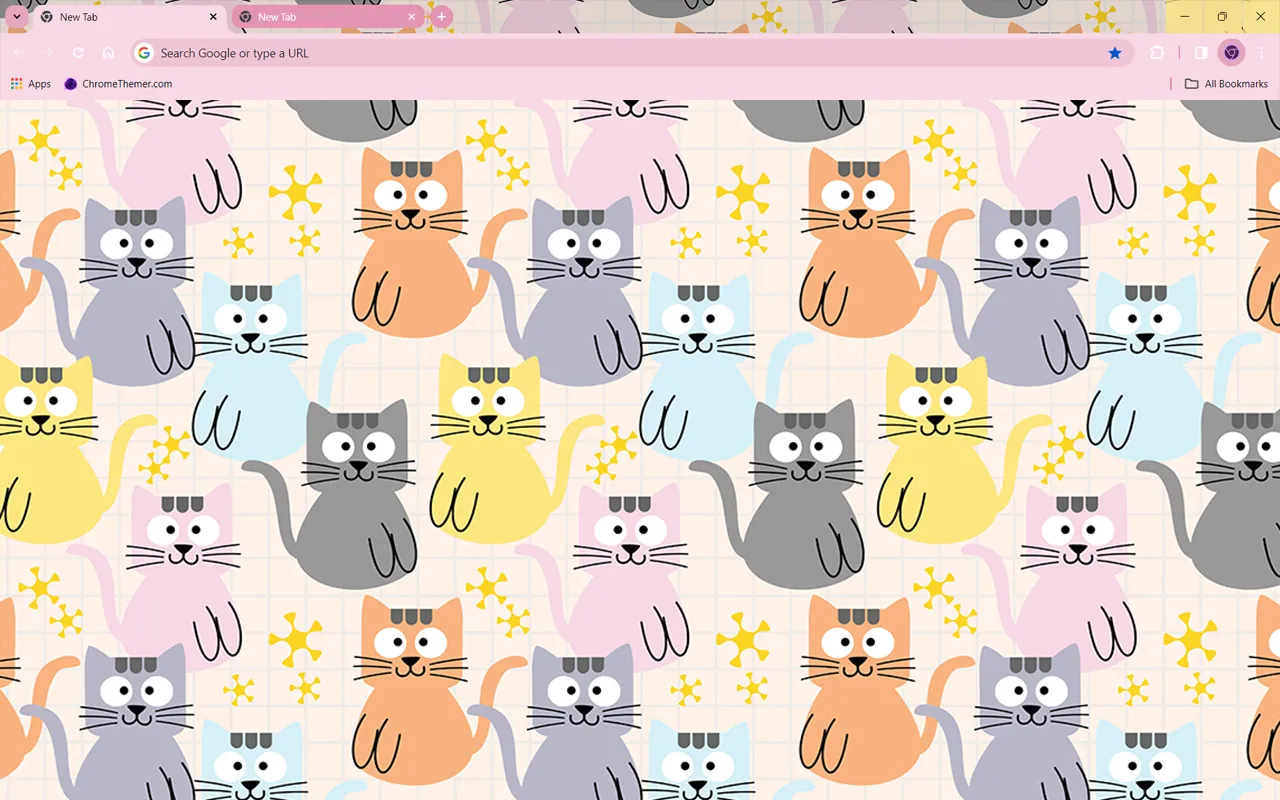The height and width of the screenshot is (800, 1280).
Task: Open the Home page button
Action: 108,53
